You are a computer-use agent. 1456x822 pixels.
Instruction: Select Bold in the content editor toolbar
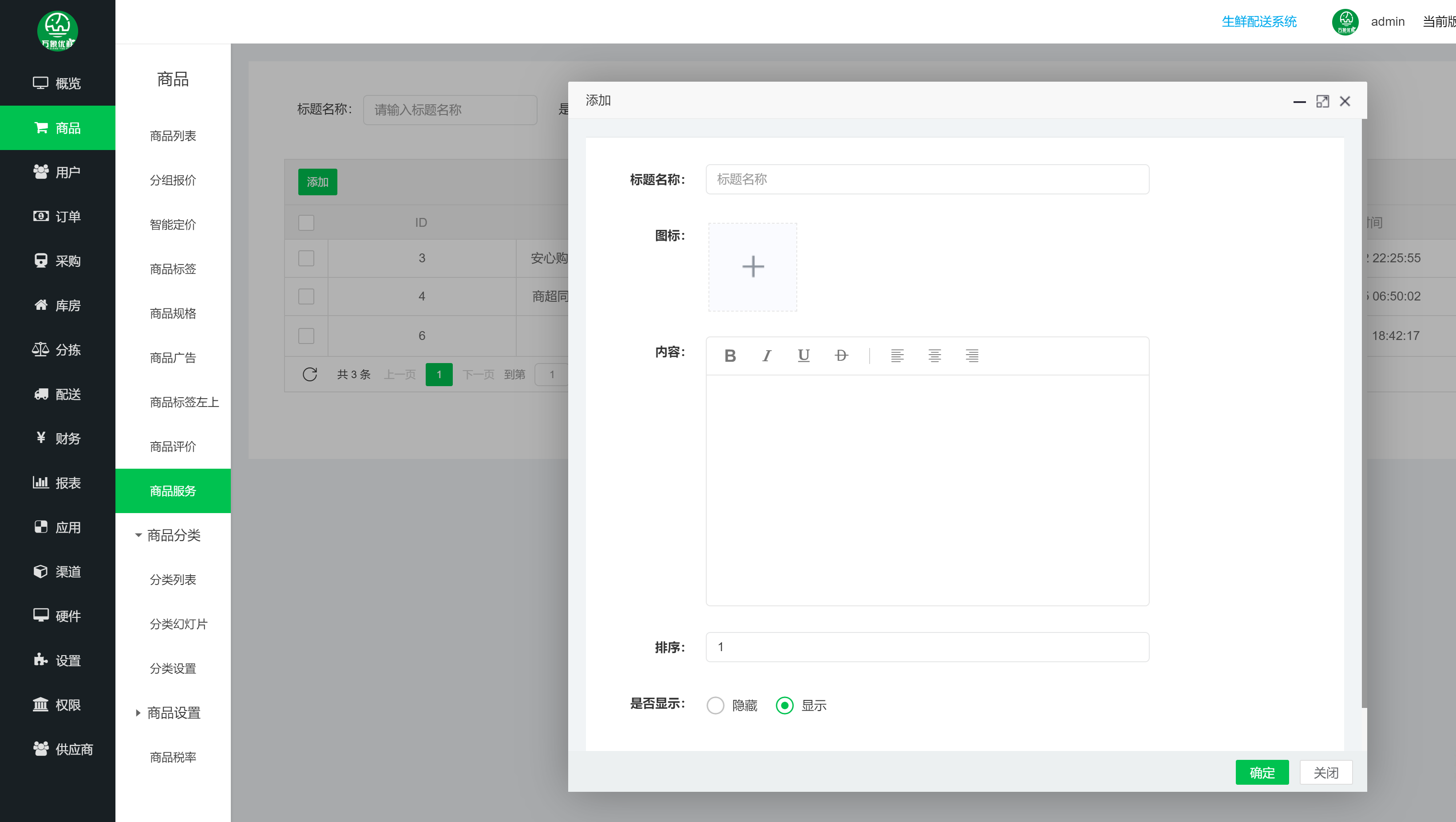730,356
